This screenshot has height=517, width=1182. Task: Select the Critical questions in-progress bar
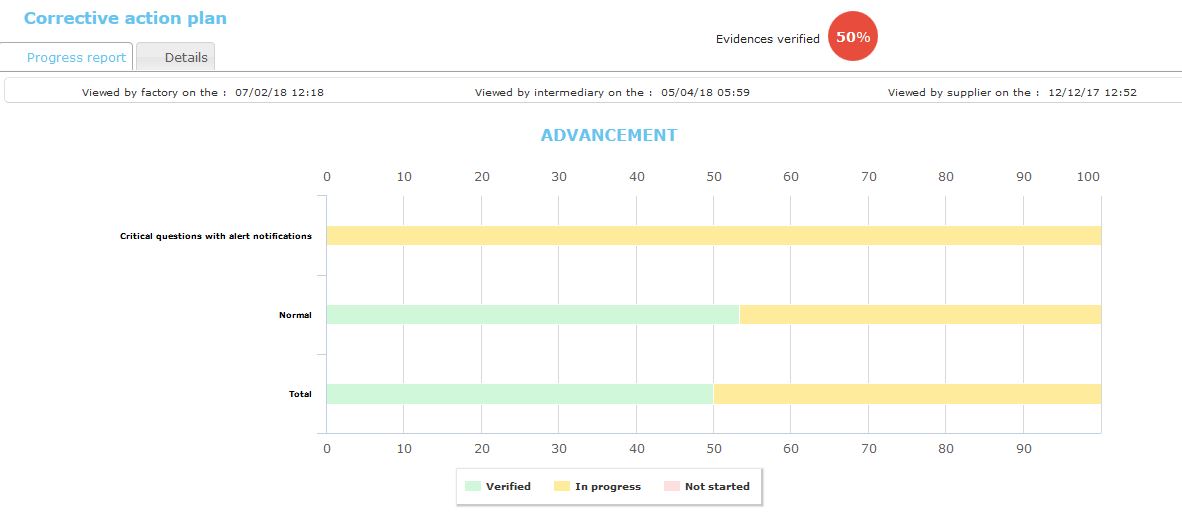pos(713,236)
